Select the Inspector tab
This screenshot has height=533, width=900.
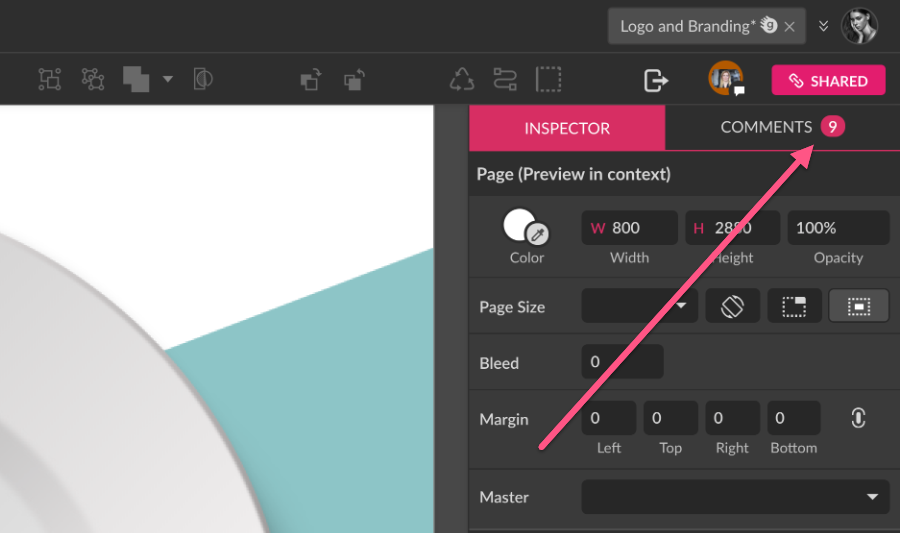567,128
